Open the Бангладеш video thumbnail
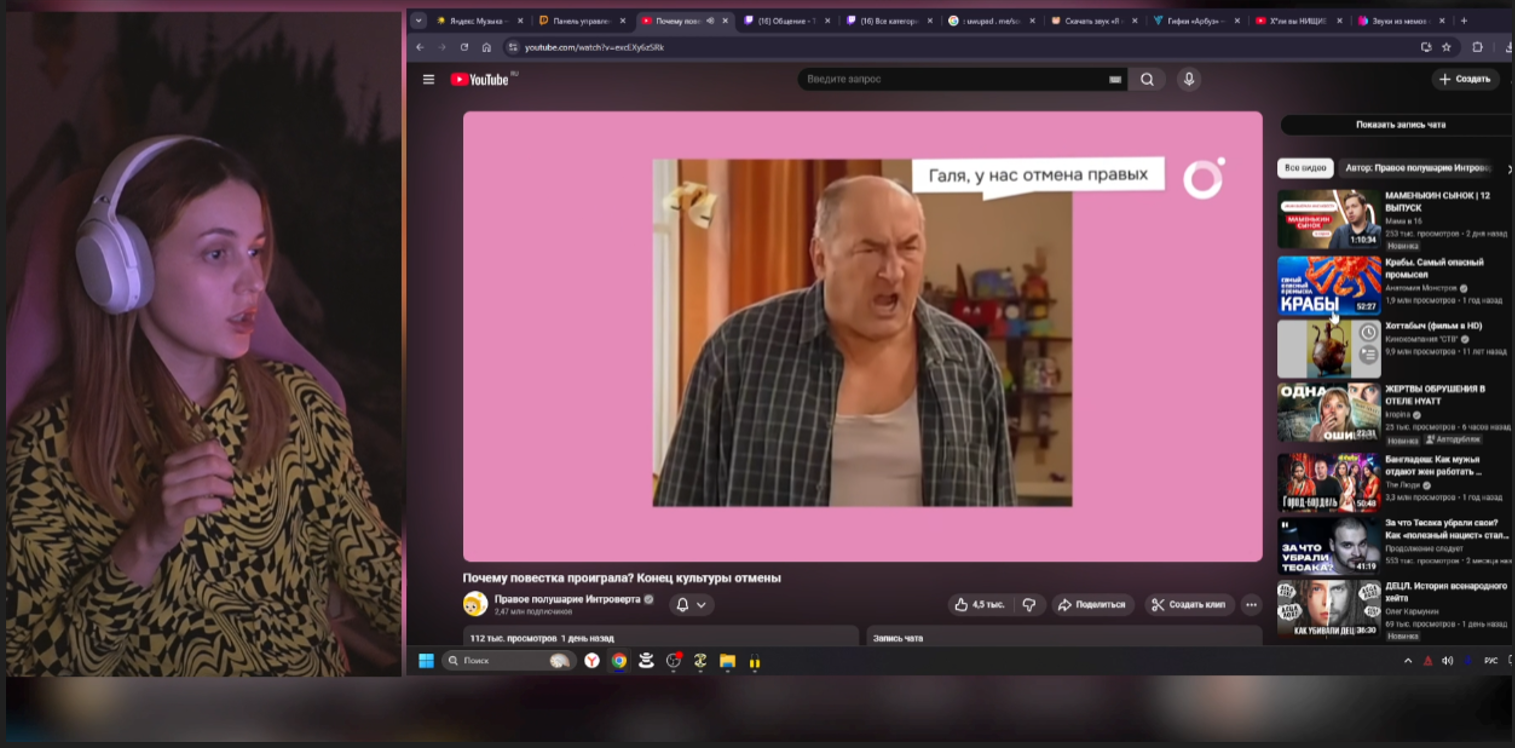This screenshot has width=1515, height=748. (1329, 482)
